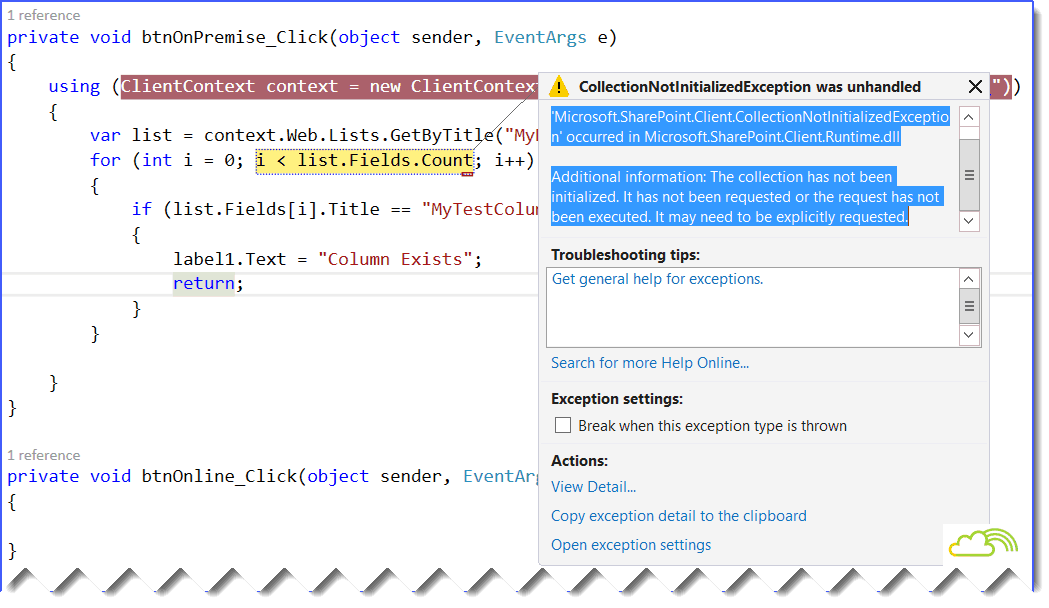
Task: Click the exception message scrollbar thumb
Action: [x=969, y=175]
